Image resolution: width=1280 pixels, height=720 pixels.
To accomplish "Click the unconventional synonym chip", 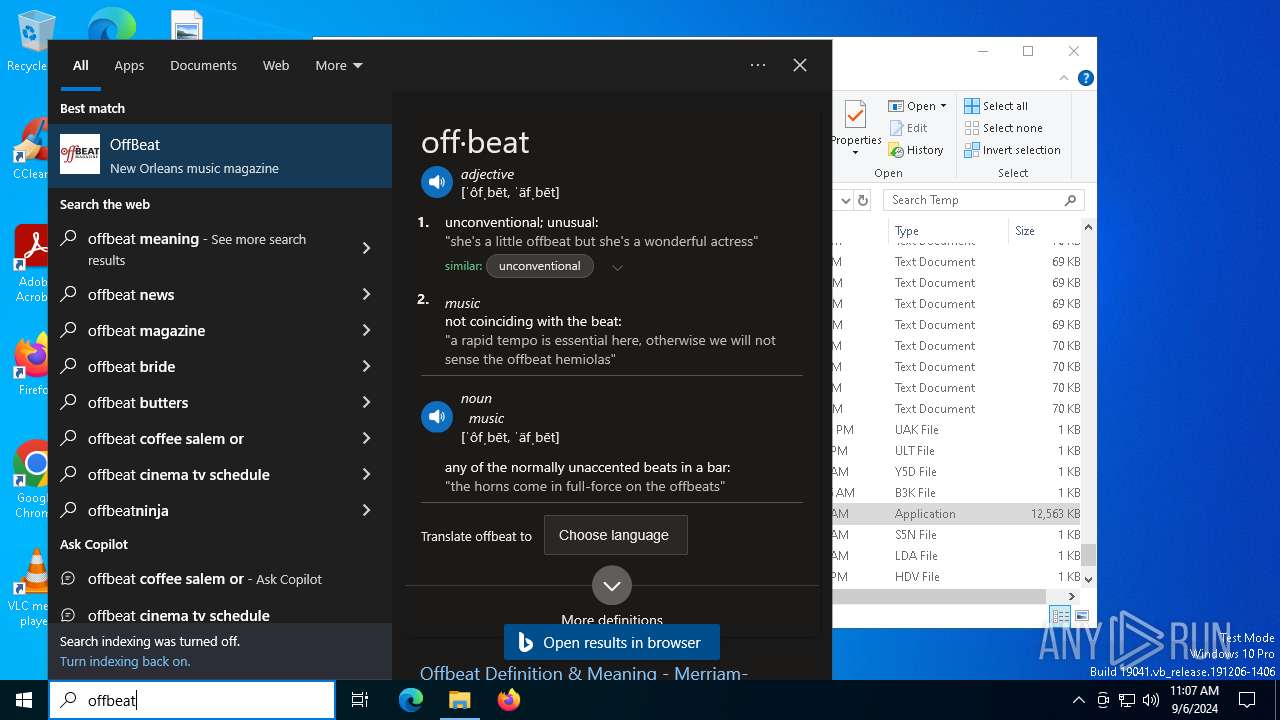I will pos(539,266).
